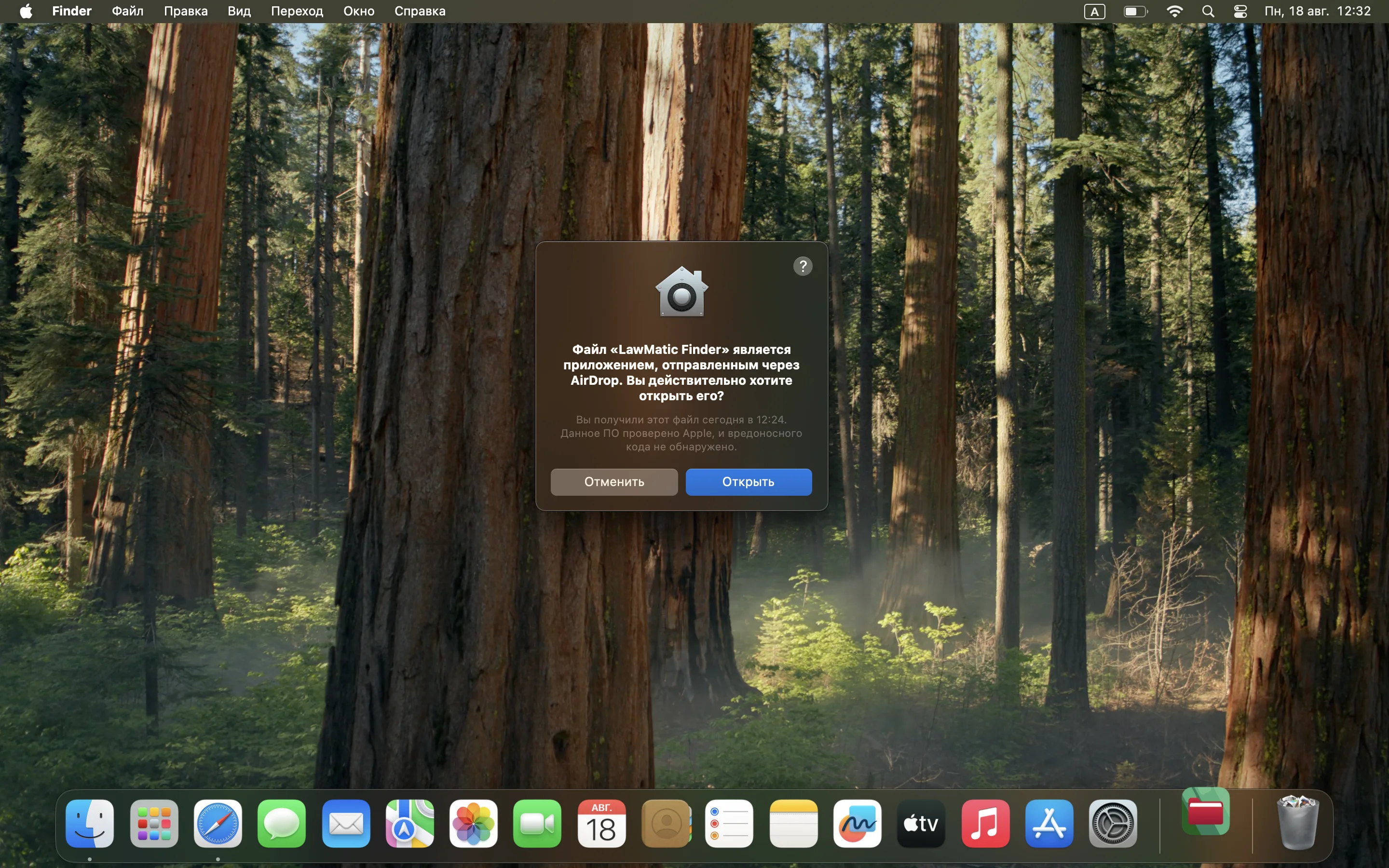Screen dimensions: 1389x868
Task: Open the Trash from the Dock
Action: click(1298, 823)
